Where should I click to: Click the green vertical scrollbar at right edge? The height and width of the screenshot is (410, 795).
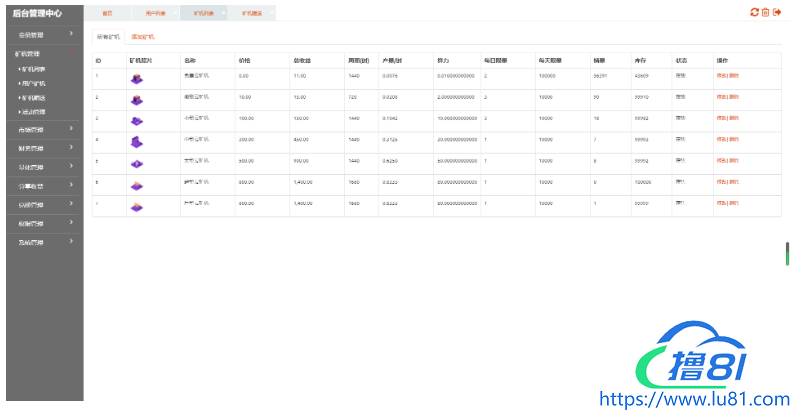point(787,253)
